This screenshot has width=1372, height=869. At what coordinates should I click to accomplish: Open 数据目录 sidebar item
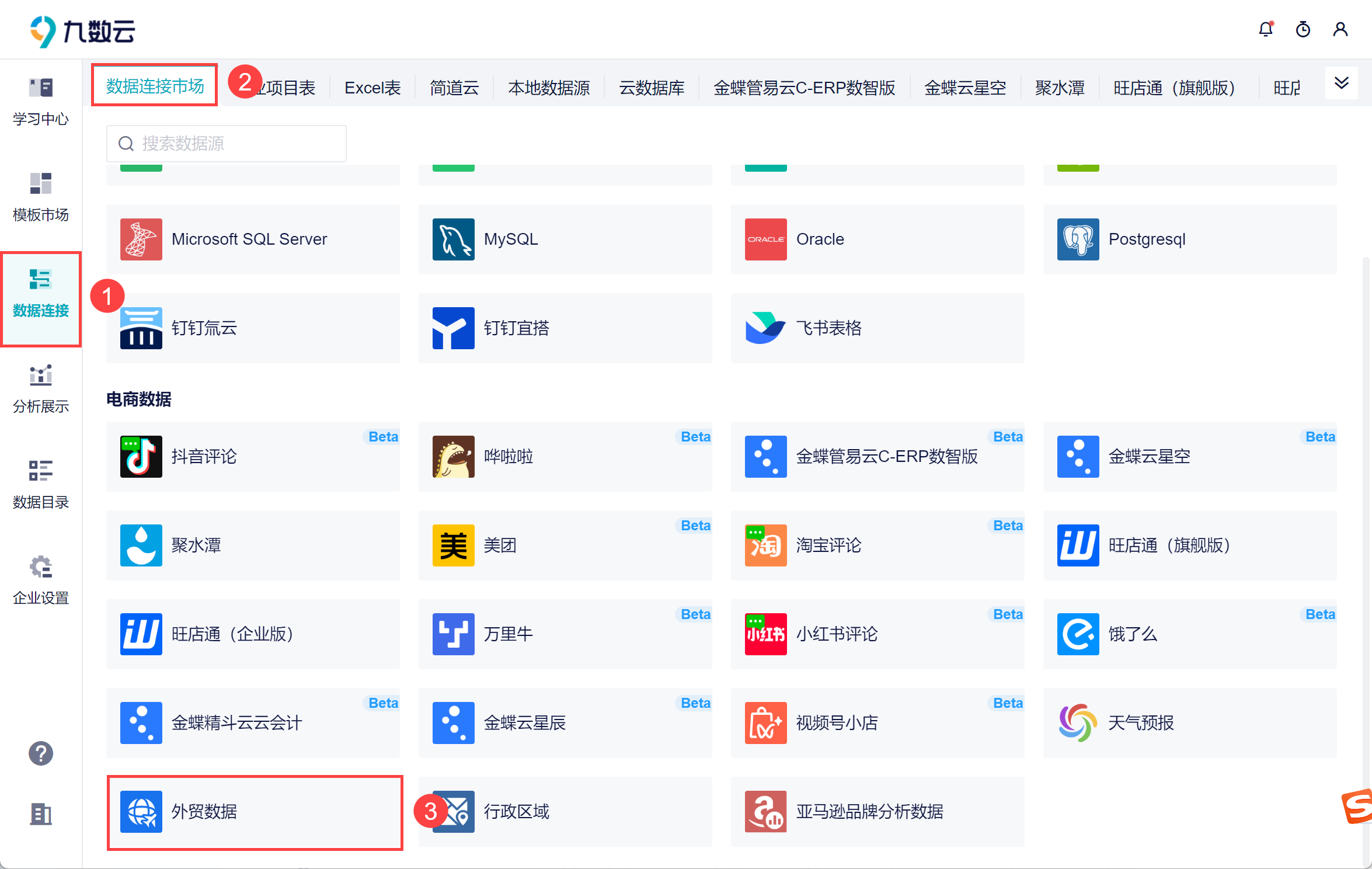click(x=41, y=485)
